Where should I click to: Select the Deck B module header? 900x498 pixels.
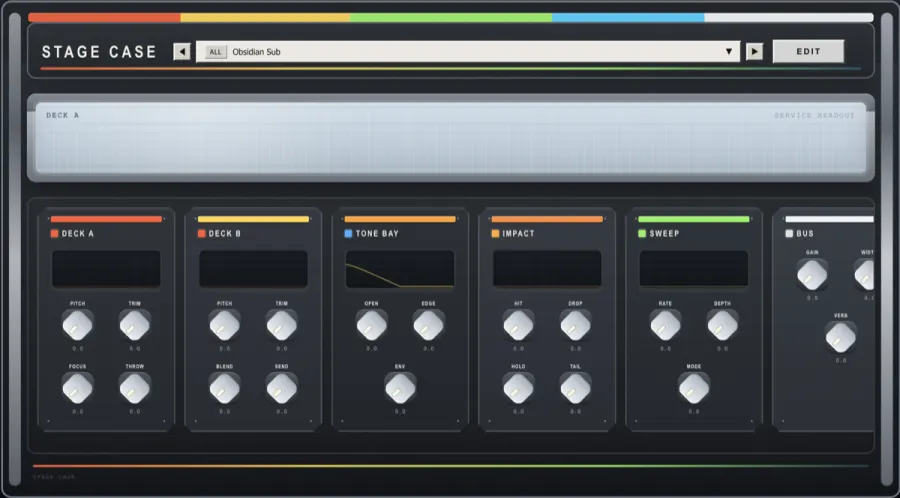coord(225,234)
